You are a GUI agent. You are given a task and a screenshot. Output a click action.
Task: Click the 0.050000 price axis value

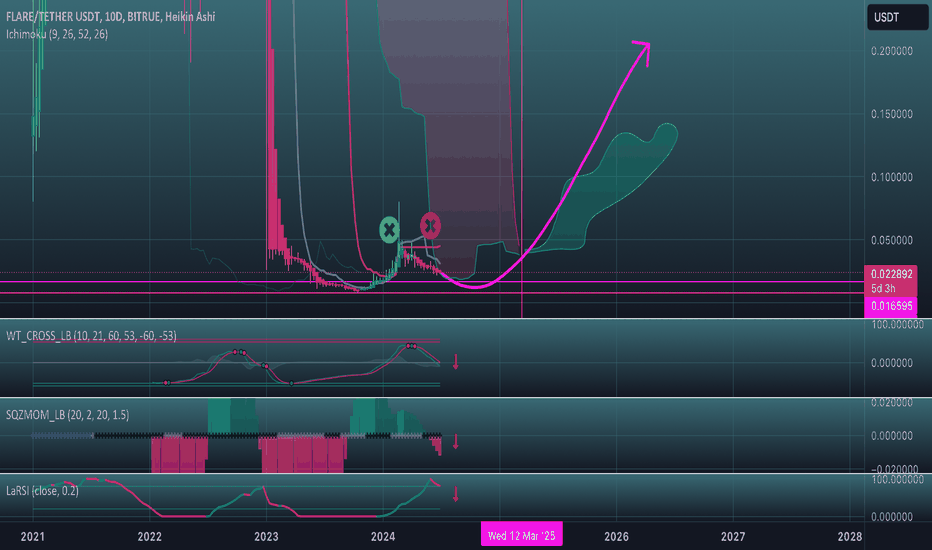pos(892,240)
